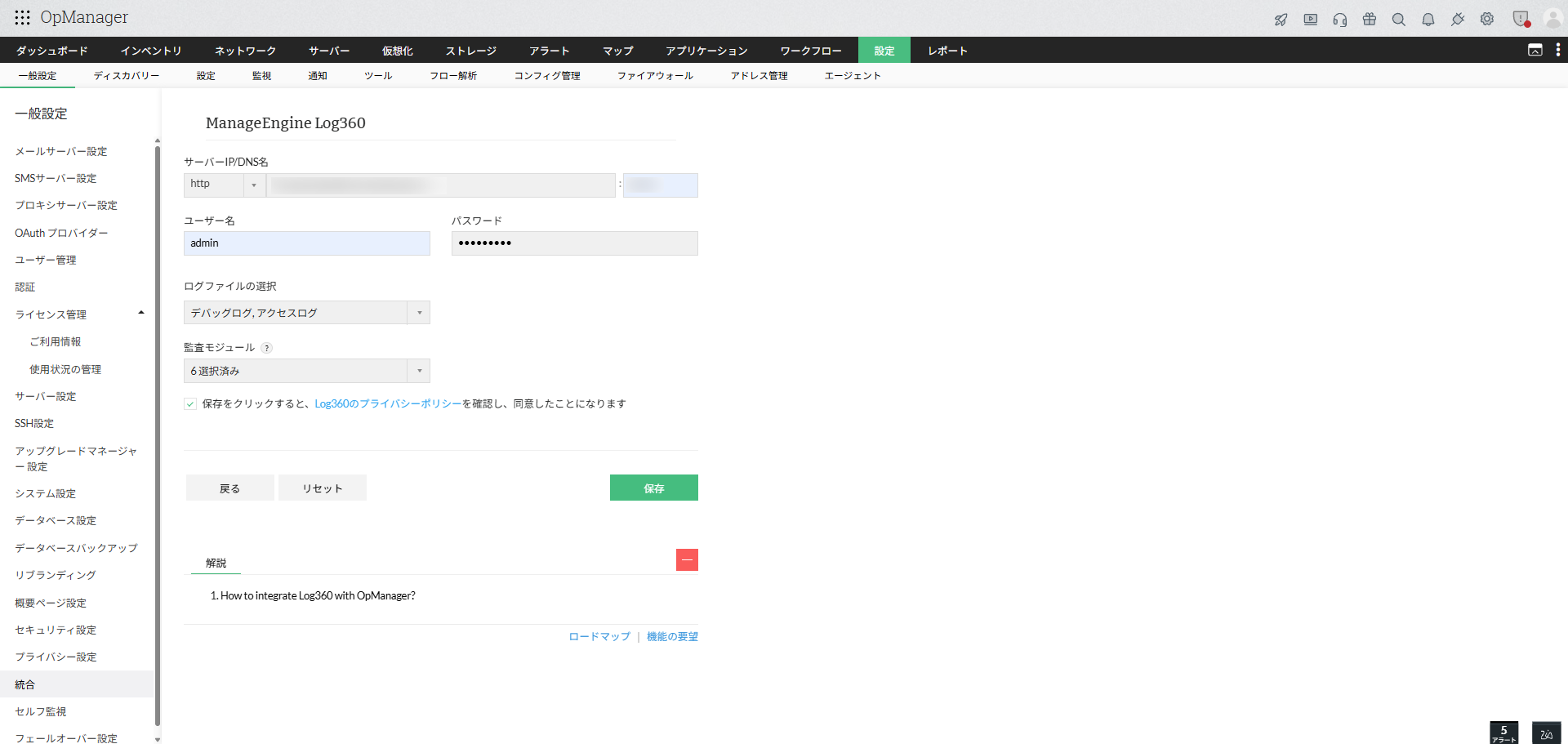1568x744 pixels.
Task: Click the sidebar scrollbar down arrow
Action: (158, 739)
